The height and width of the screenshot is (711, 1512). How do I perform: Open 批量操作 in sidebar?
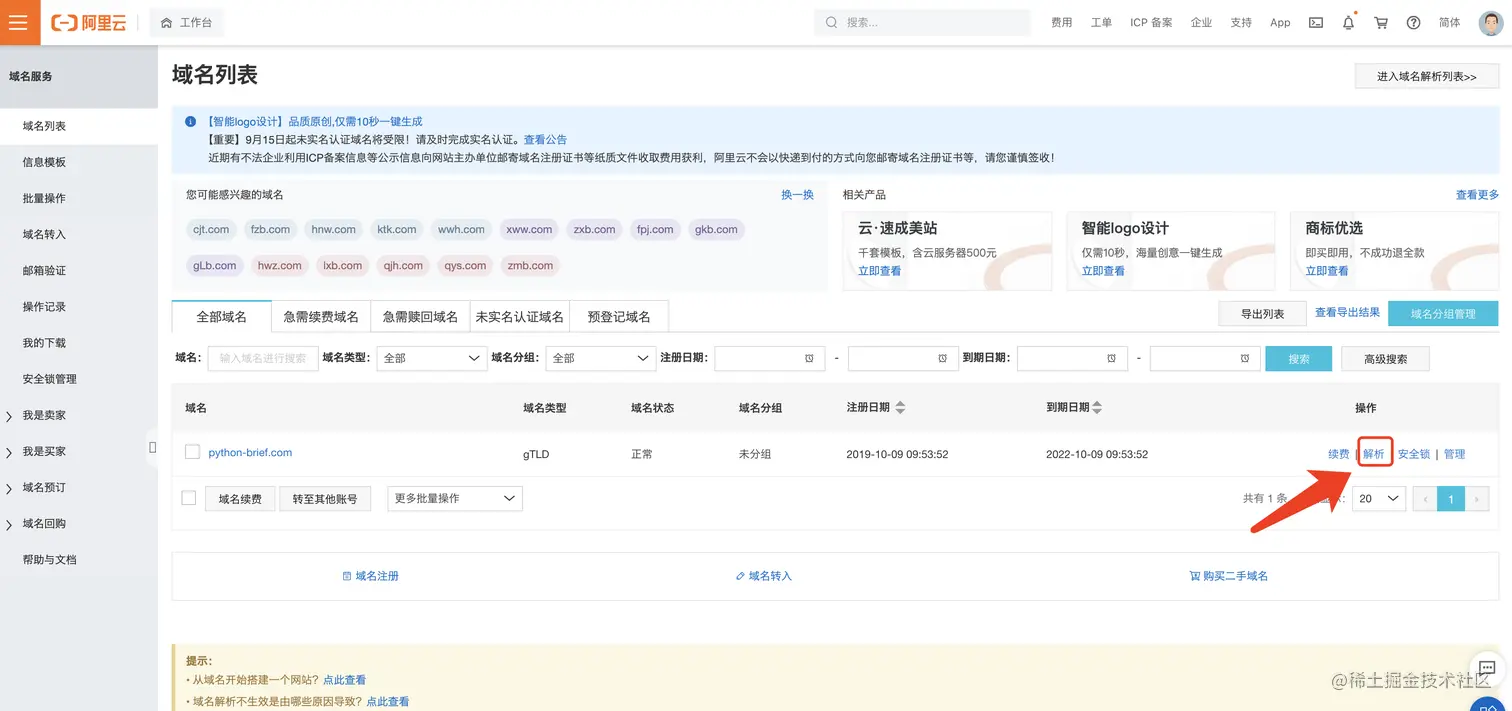click(x=44, y=198)
